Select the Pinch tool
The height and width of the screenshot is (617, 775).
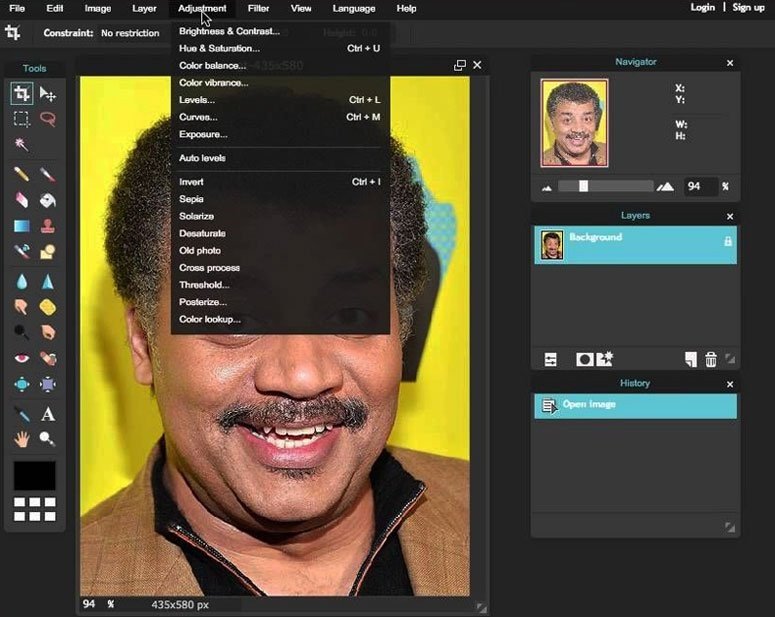pyautogui.click(x=47, y=384)
